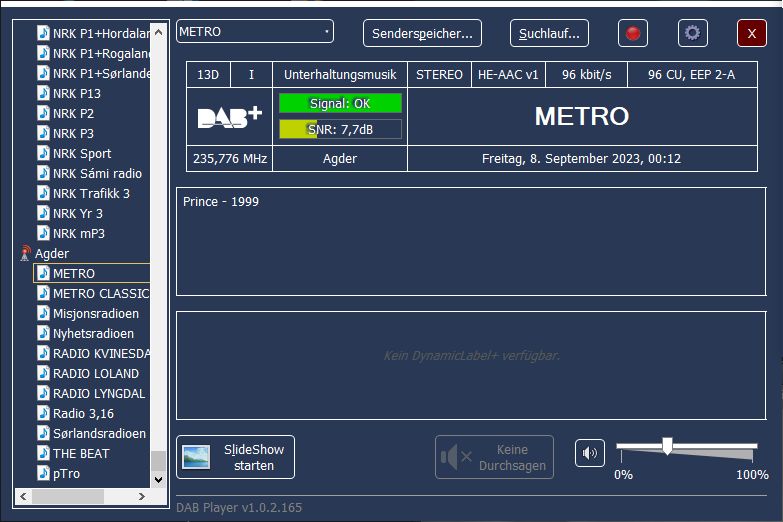Viewport: 783px width, 522px height.
Task: Click station list scroll down arrow
Action: click(x=158, y=480)
